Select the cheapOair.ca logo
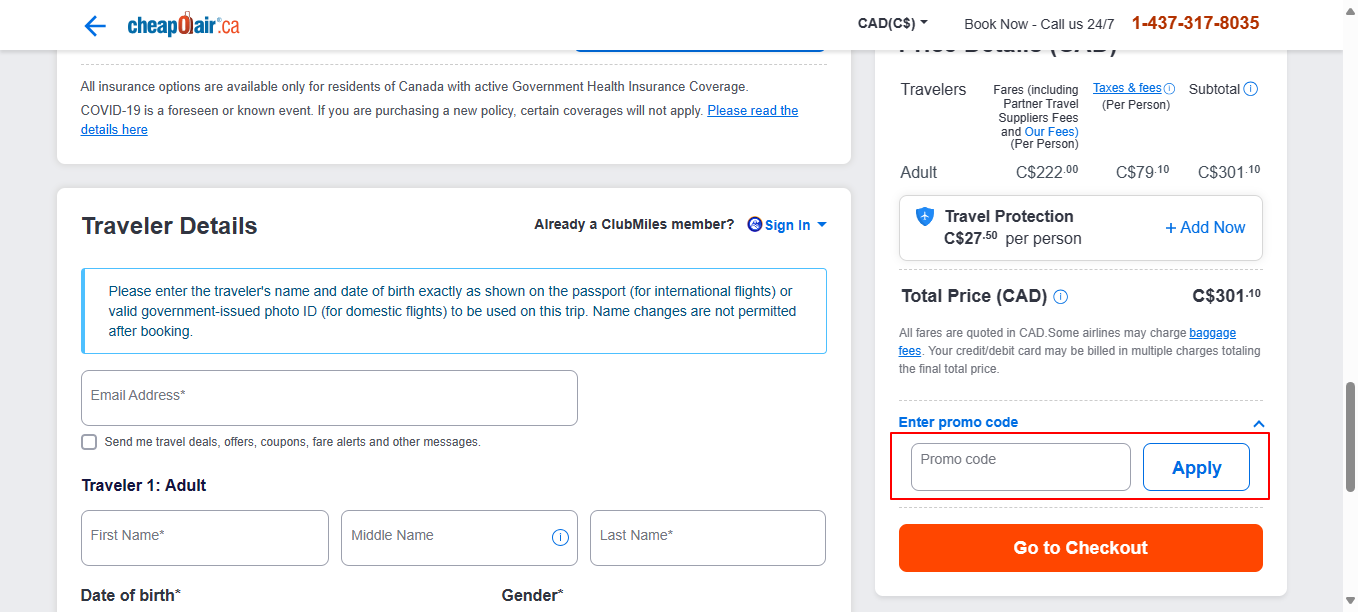 tap(182, 25)
